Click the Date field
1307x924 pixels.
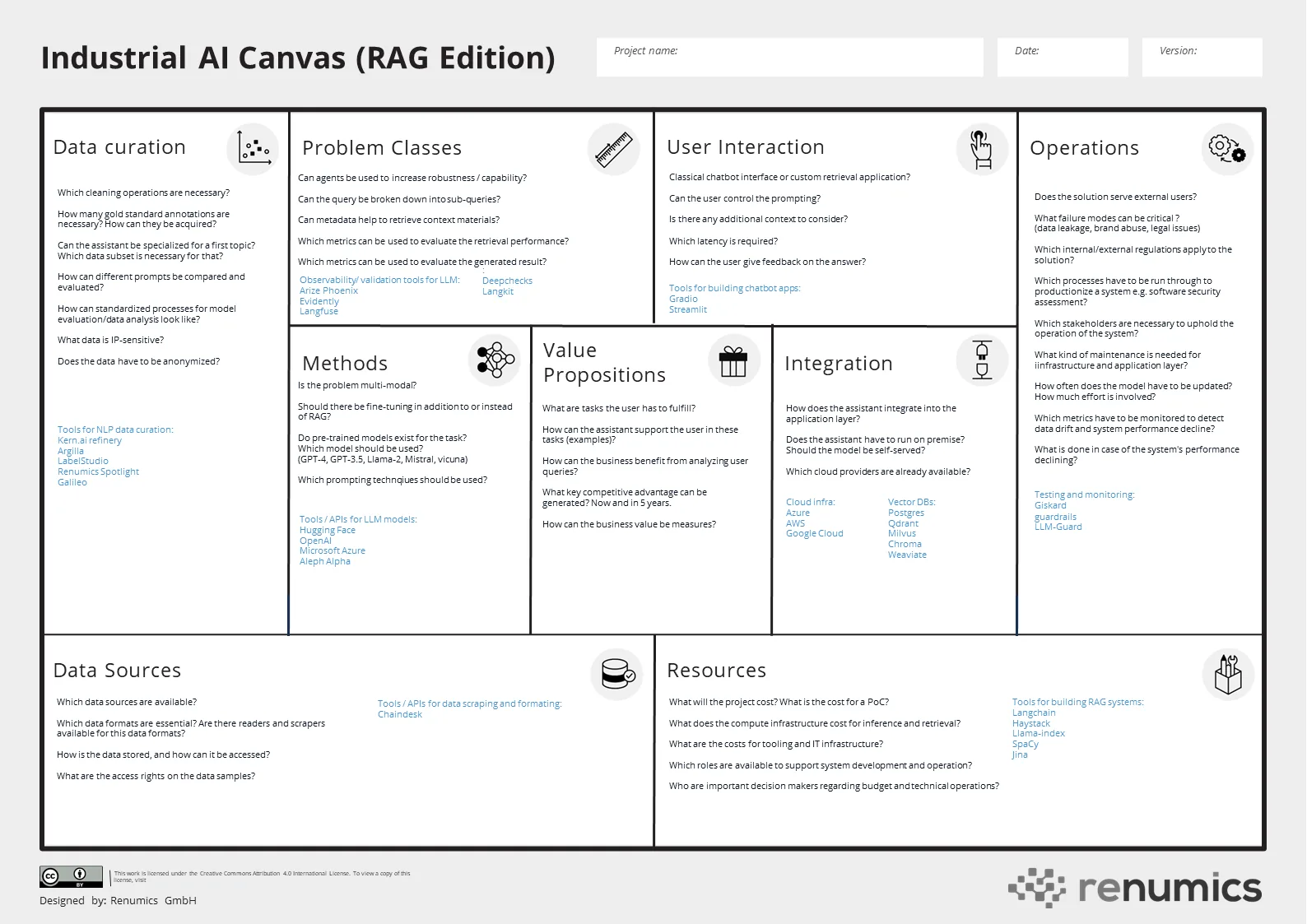[x=1063, y=58]
